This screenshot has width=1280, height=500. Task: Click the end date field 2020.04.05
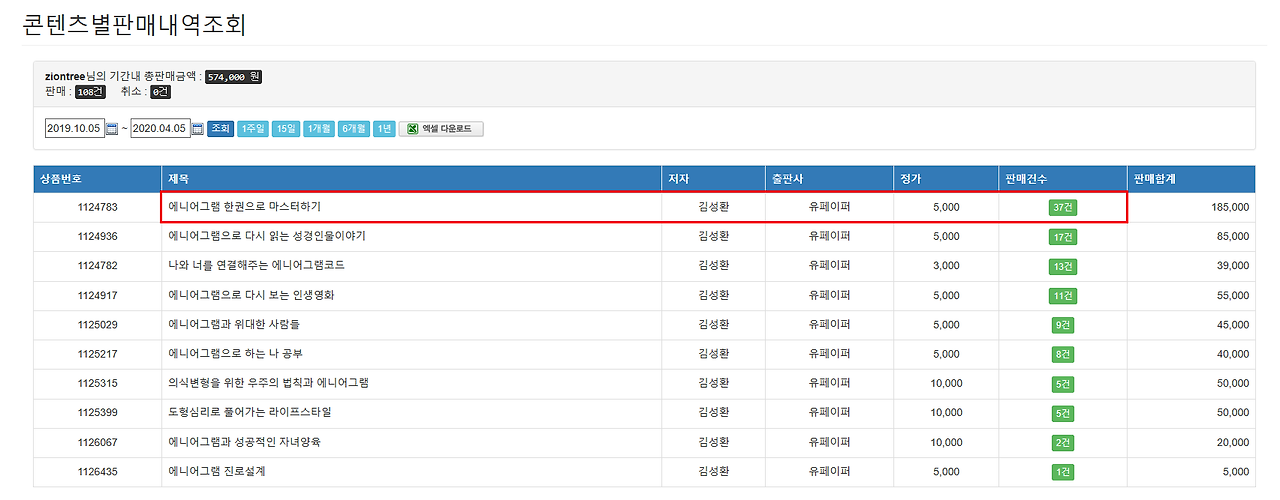[x=160, y=129]
